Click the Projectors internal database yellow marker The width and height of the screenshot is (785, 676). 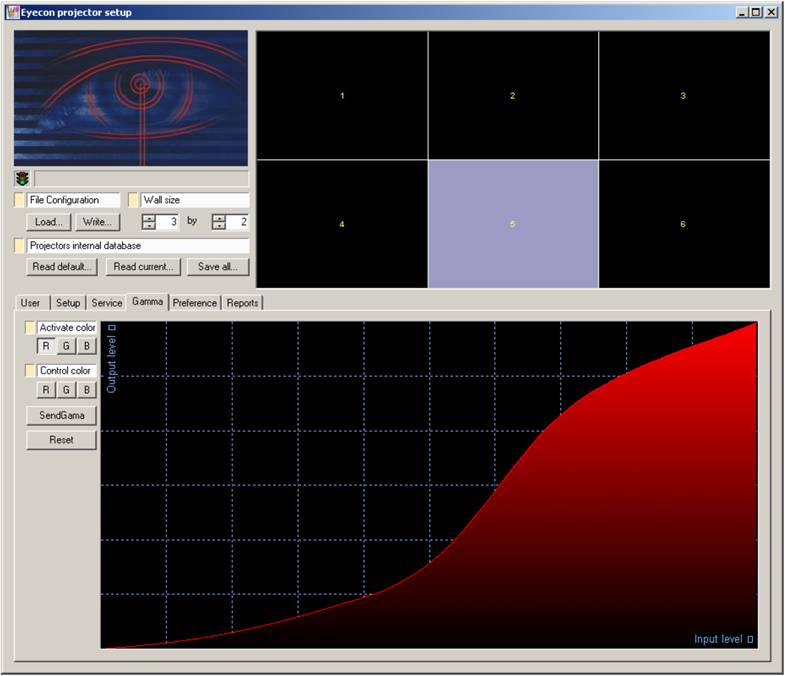coord(19,246)
